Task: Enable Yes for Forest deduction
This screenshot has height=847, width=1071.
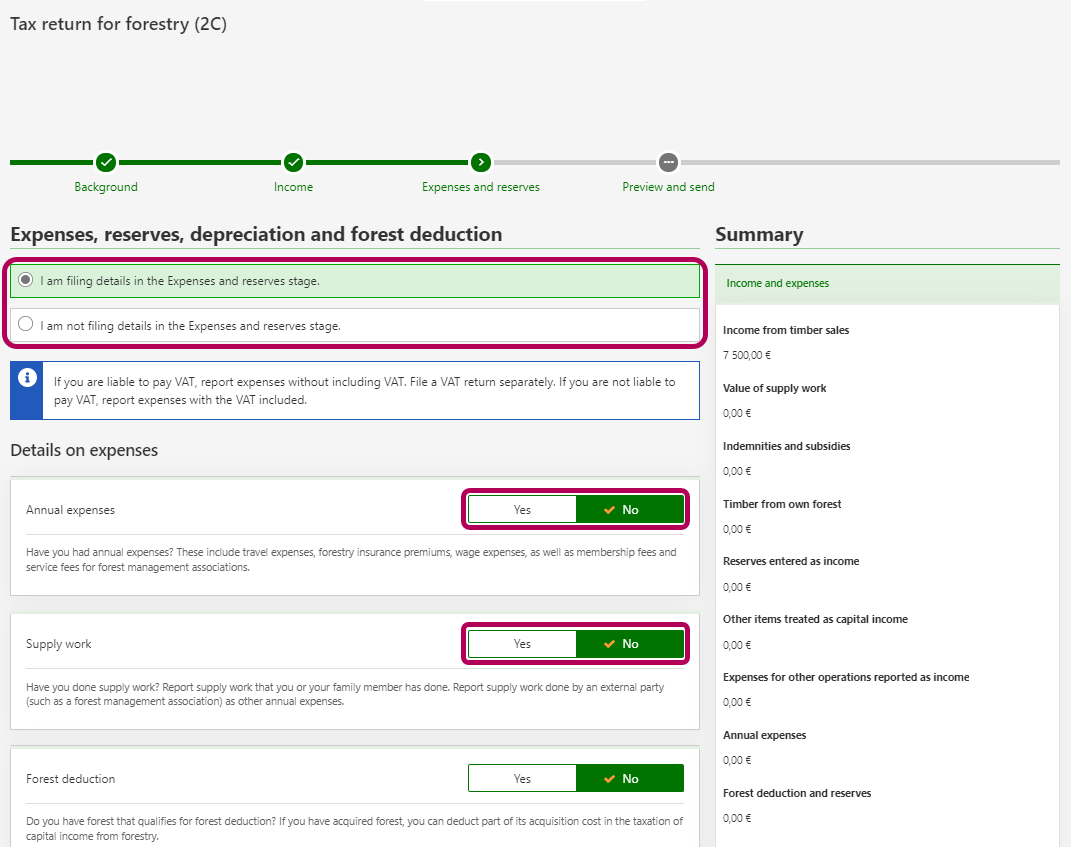Action: click(x=522, y=779)
